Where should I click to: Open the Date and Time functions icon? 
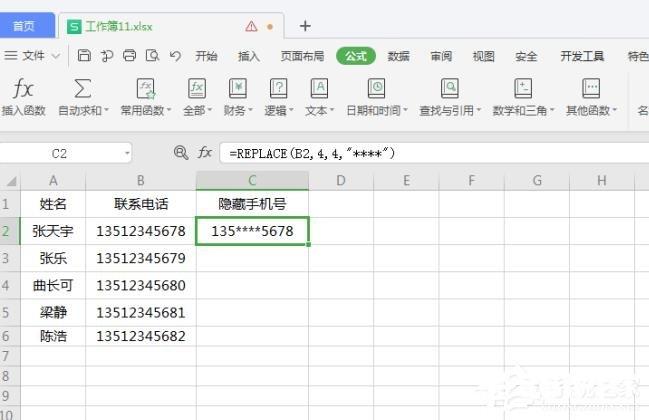376,89
